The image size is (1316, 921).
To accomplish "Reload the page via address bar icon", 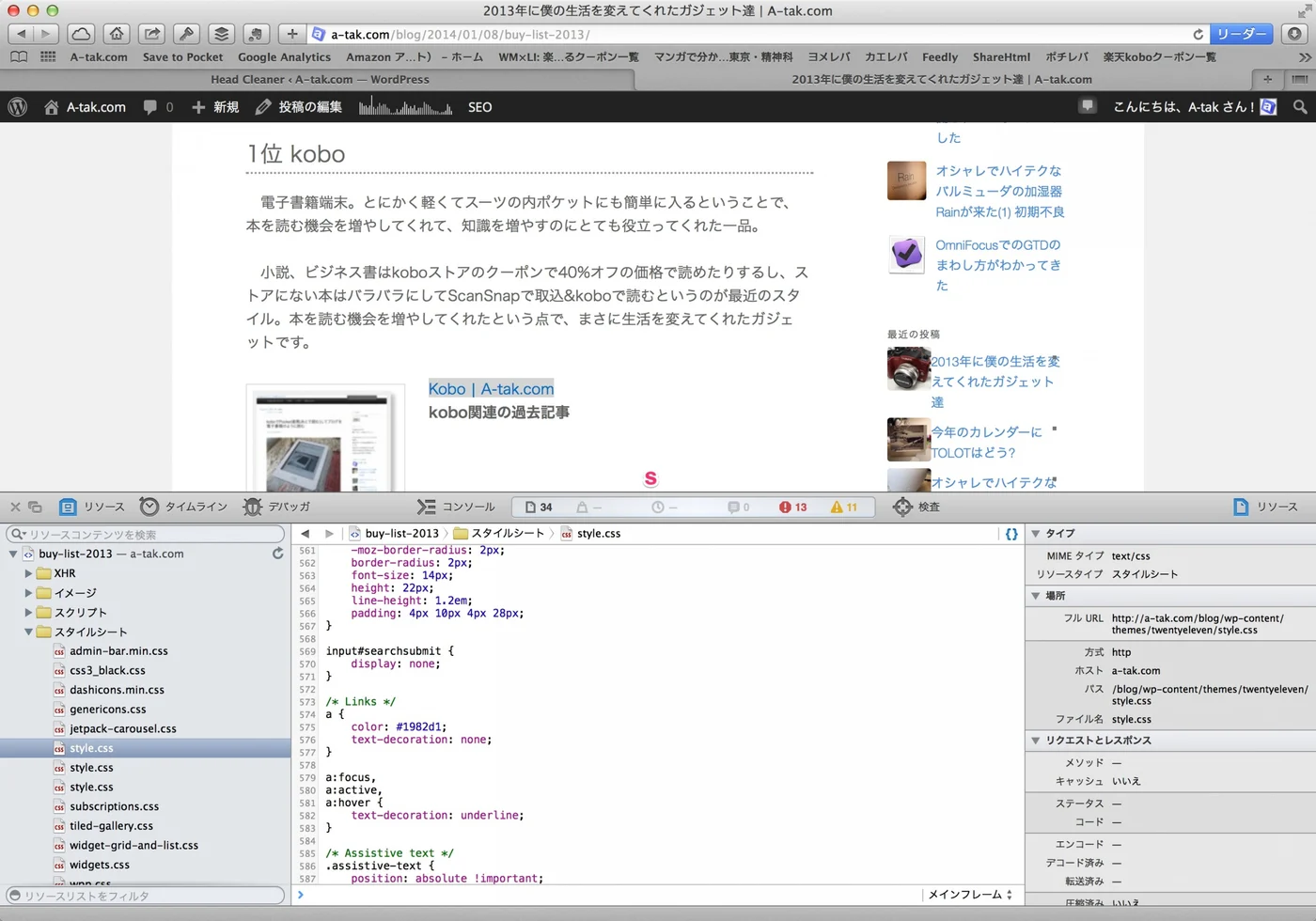I will click(1198, 34).
